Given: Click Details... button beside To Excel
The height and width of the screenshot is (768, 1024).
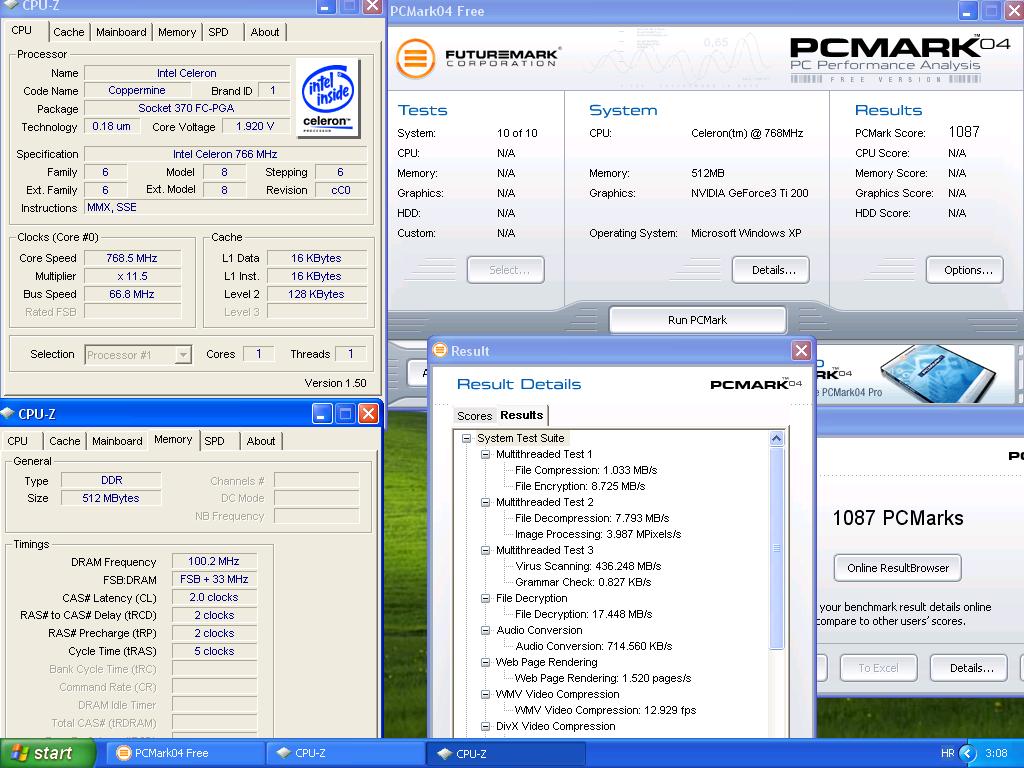Looking at the screenshot, I should coord(968,668).
